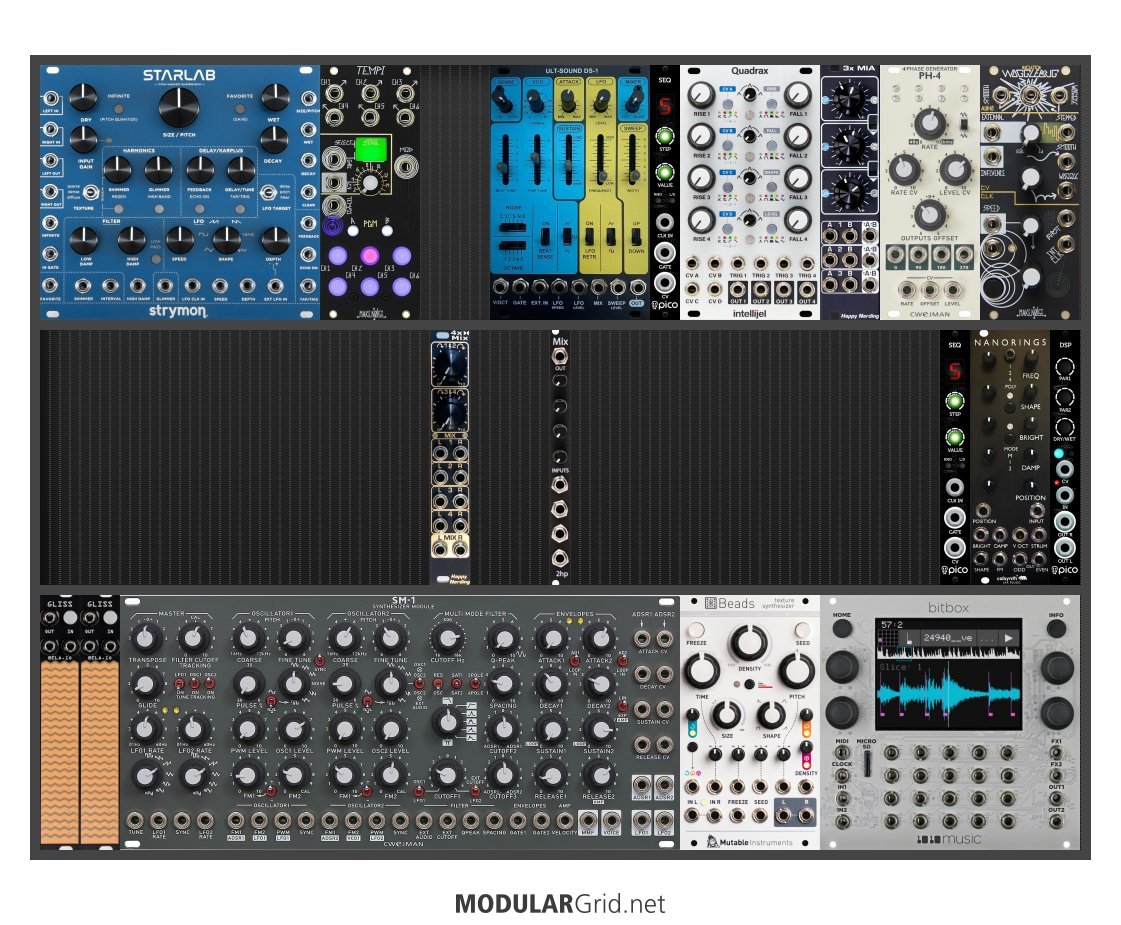Open MODULARGrid.net link below the rack
1121x925 pixels.
click(x=560, y=904)
